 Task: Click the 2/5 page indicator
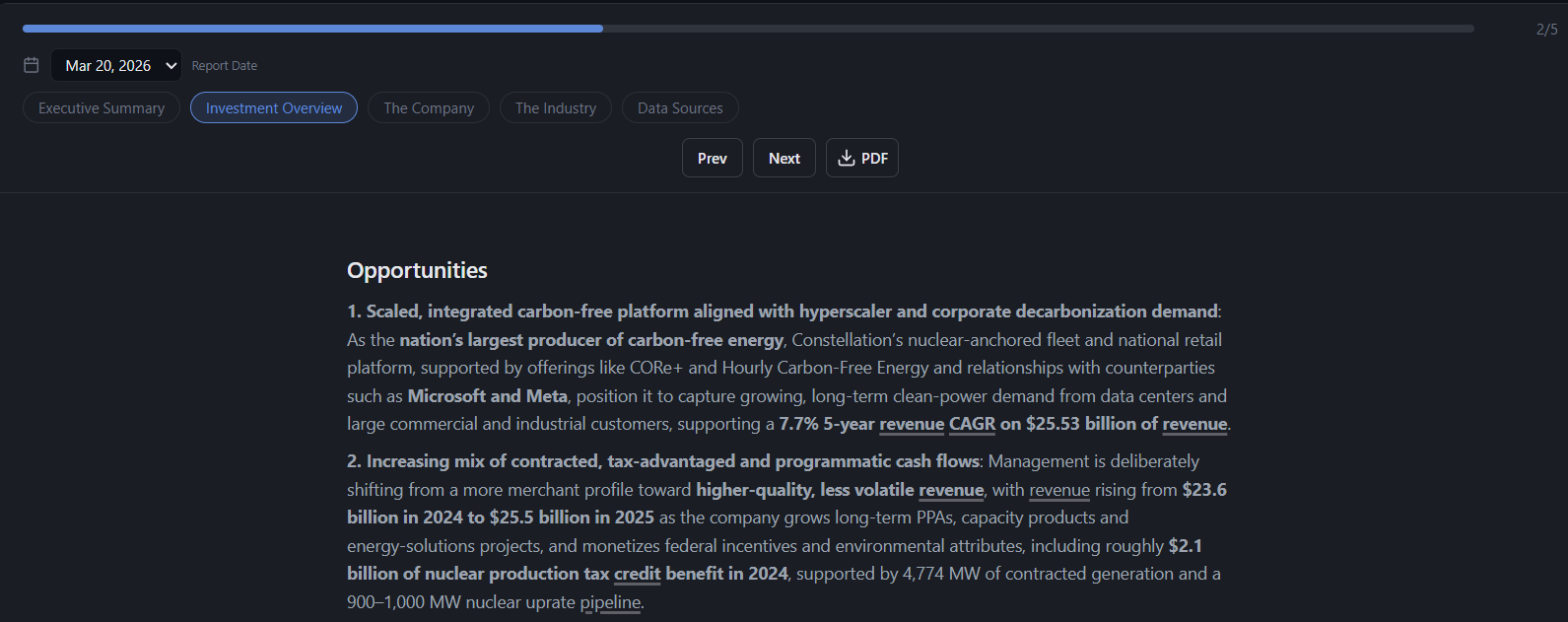[x=1546, y=30]
